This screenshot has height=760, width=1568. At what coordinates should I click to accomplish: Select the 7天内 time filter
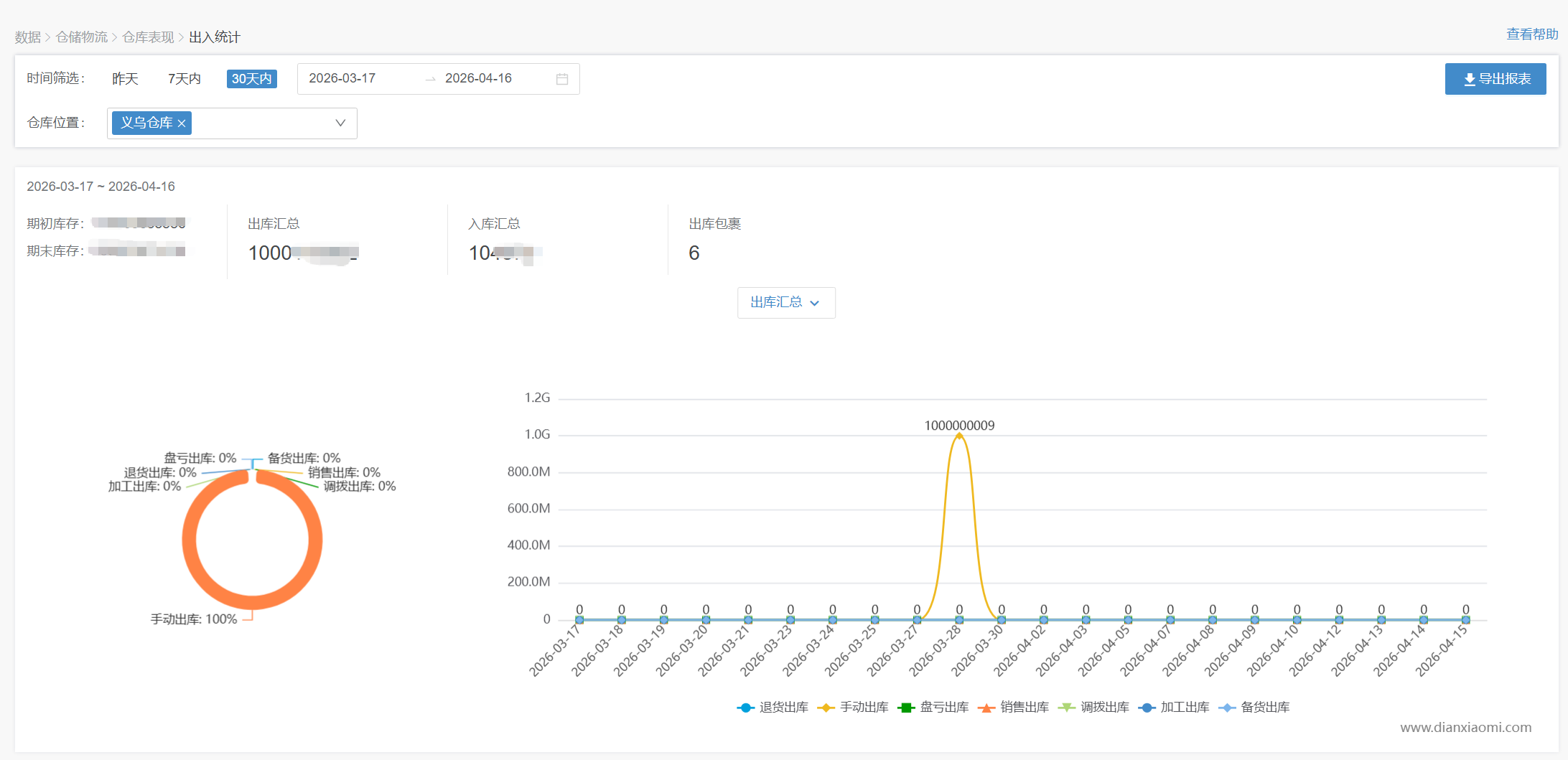[185, 79]
